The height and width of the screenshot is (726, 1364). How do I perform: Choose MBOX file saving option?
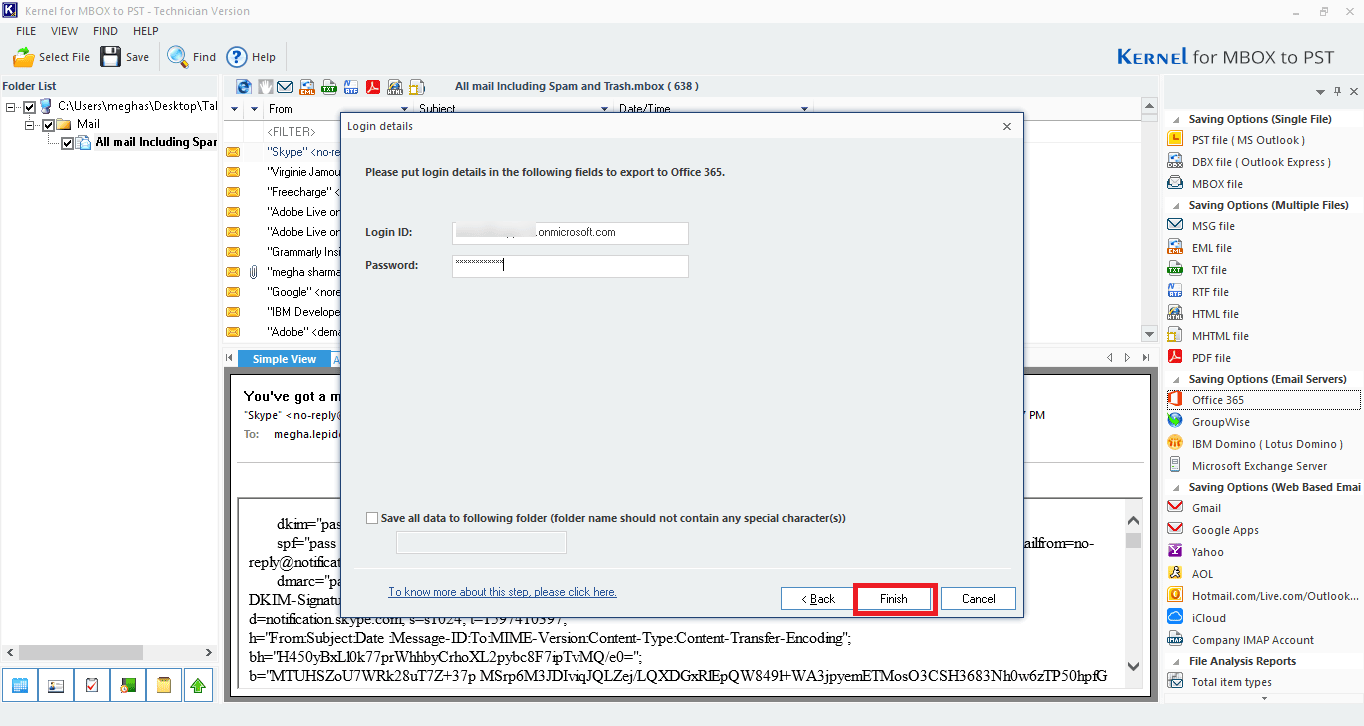pyautogui.click(x=1217, y=184)
